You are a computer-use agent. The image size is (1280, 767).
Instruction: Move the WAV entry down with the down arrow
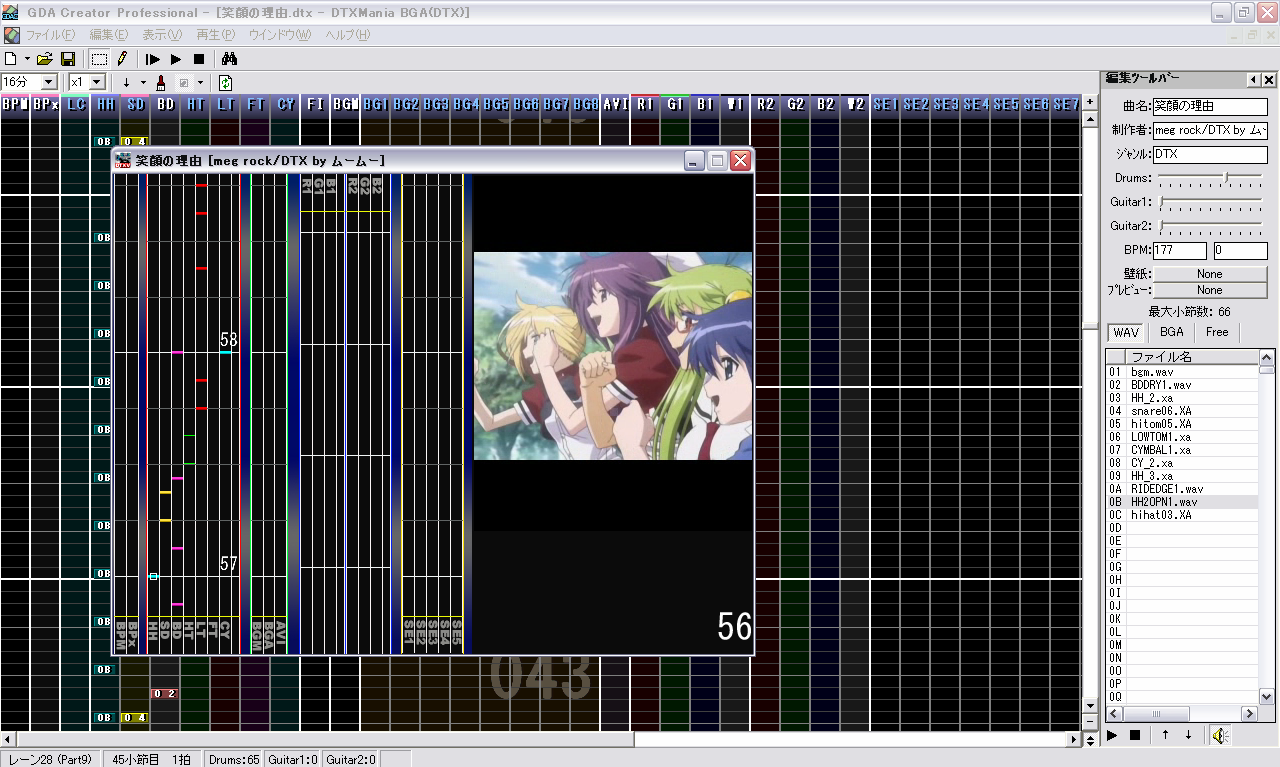1188,736
